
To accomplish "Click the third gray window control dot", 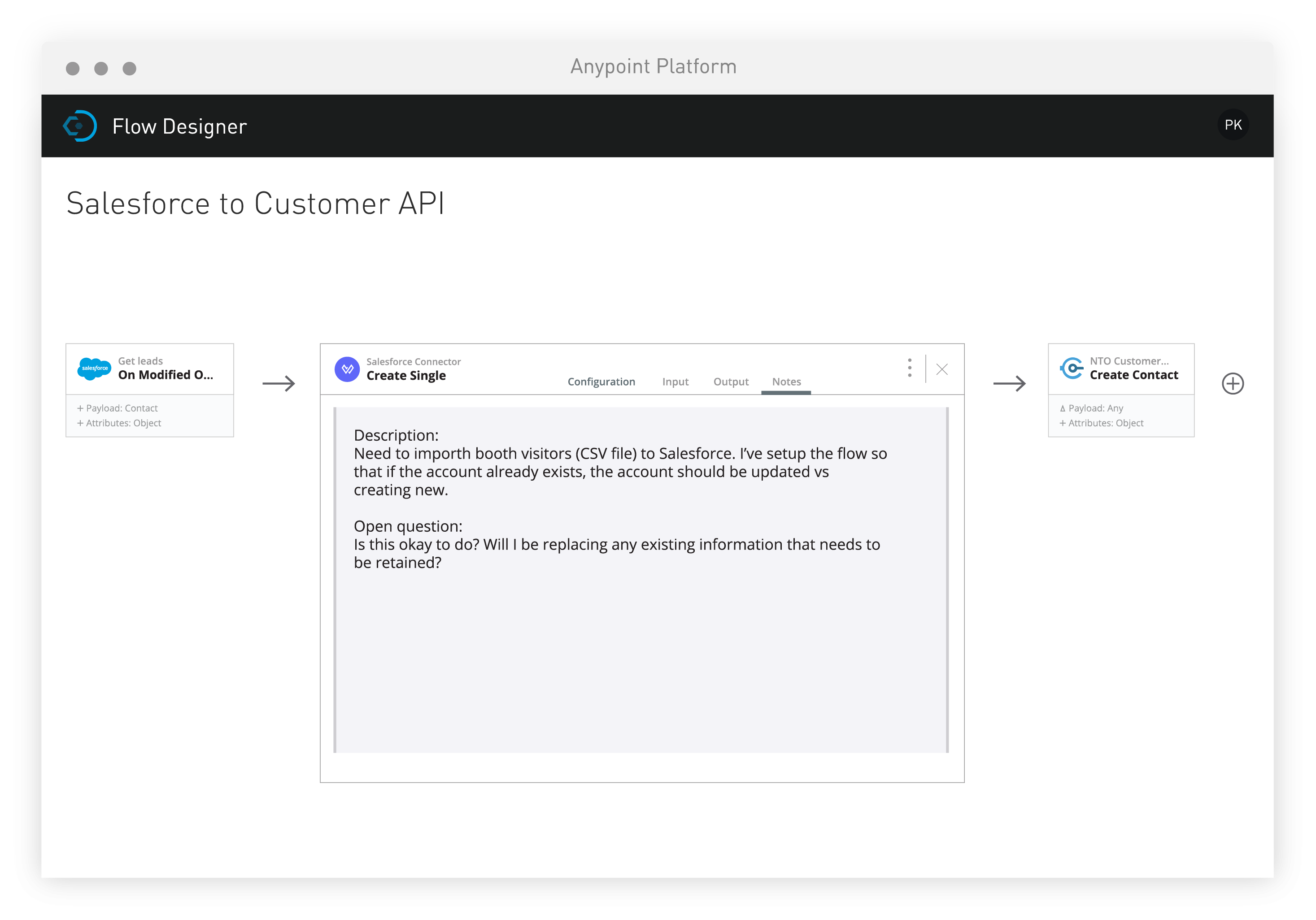I will click(130, 69).
